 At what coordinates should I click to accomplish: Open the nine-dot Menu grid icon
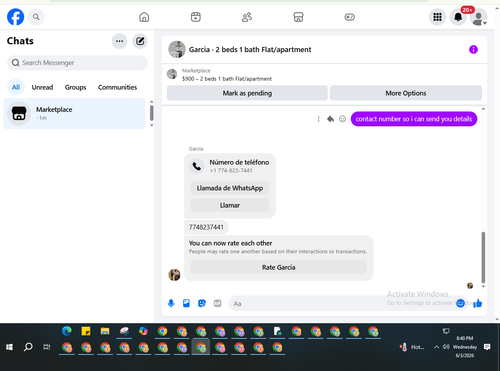pyautogui.click(x=437, y=17)
